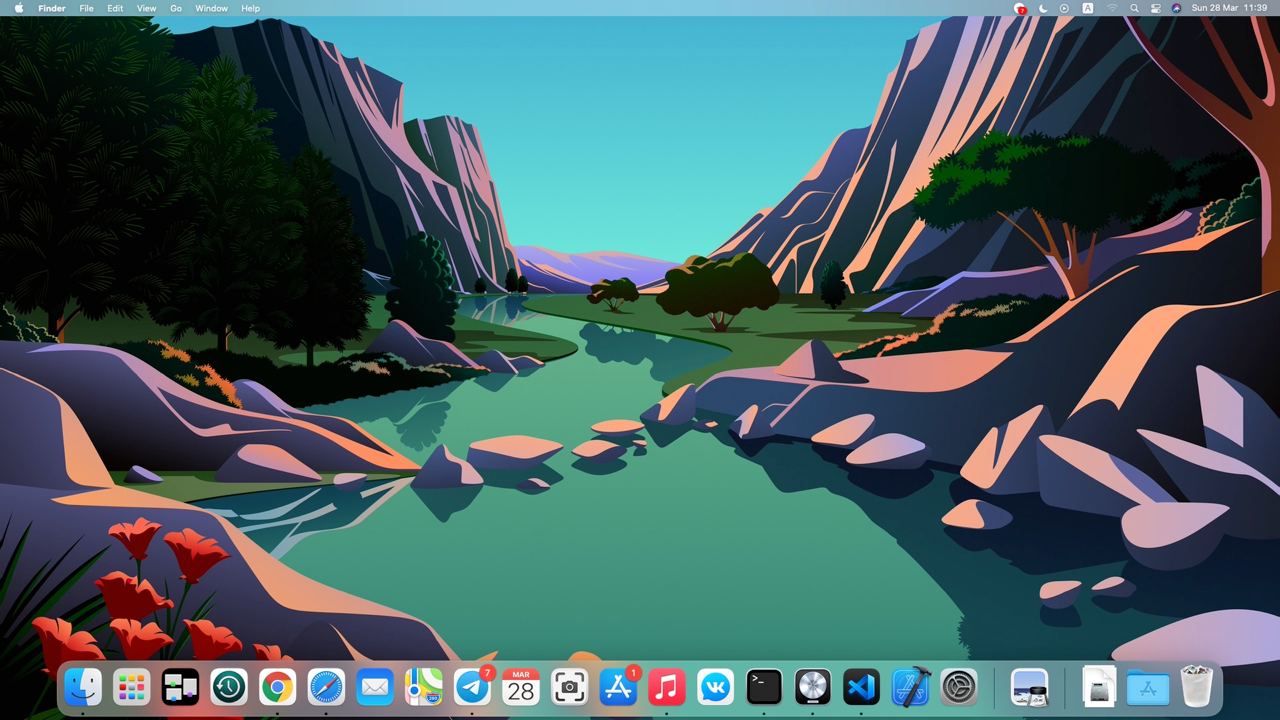The width and height of the screenshot is (1280, 720).
Task: Open the Now Playing menu bar icon
Action: tap(1064, 8)
